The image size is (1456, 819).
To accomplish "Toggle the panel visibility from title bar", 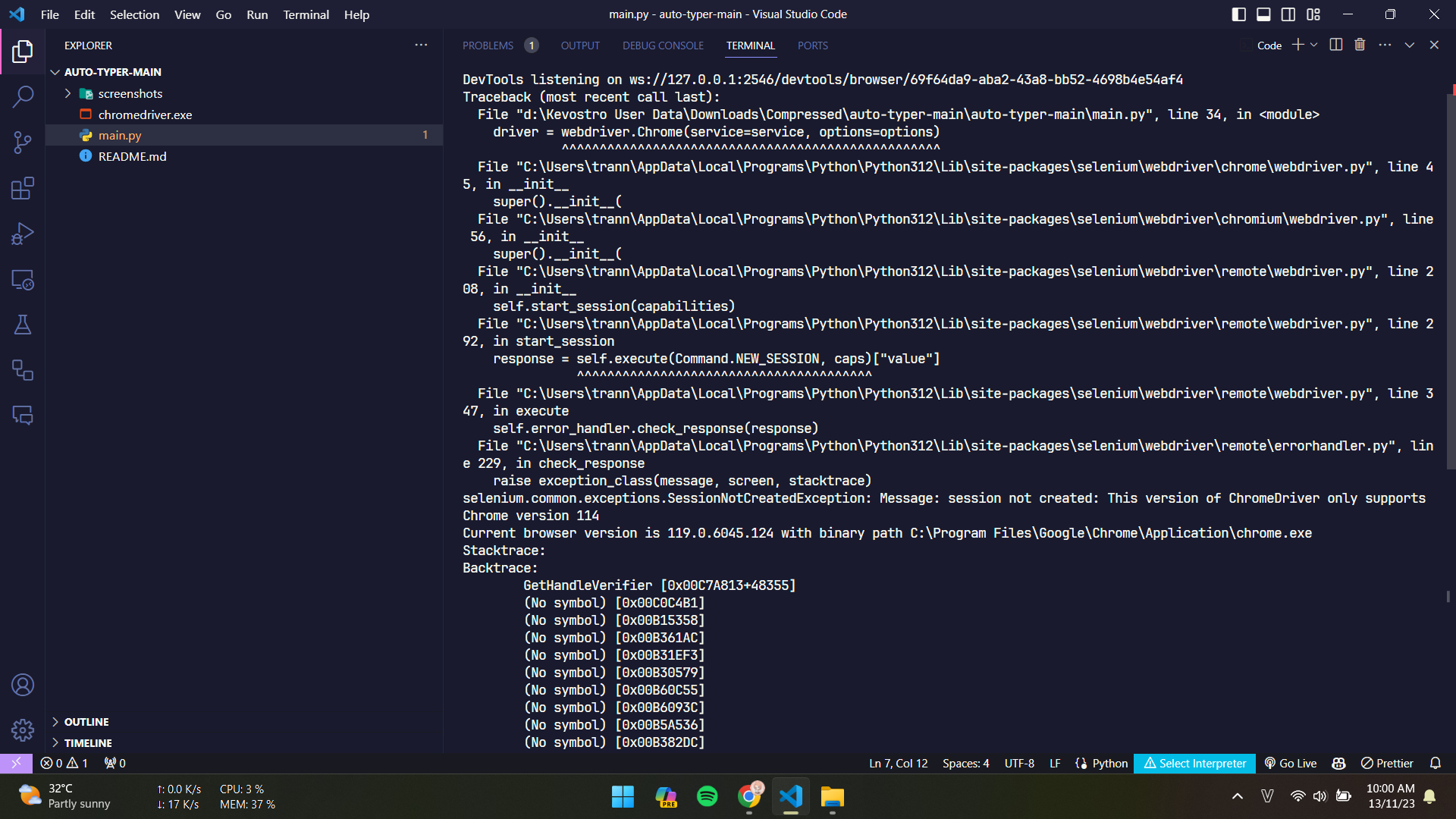I will [x=1263, y=14].
